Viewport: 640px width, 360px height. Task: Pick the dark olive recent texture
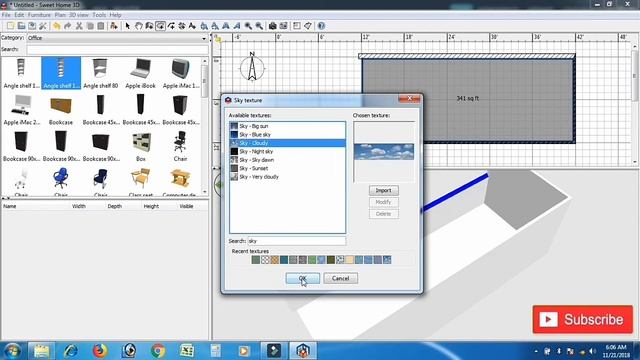(x=331, y=260)
